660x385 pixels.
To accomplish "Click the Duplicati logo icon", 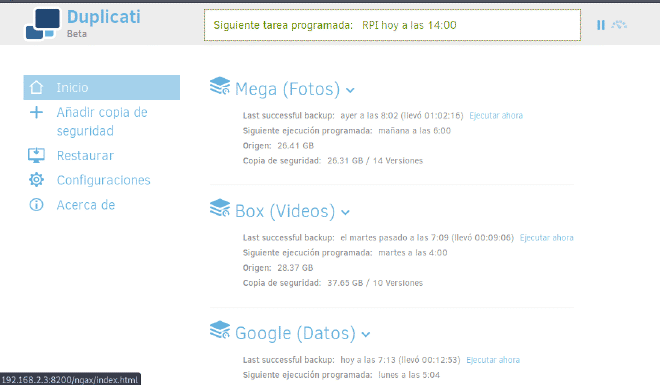I will click(x=43, y=24).
